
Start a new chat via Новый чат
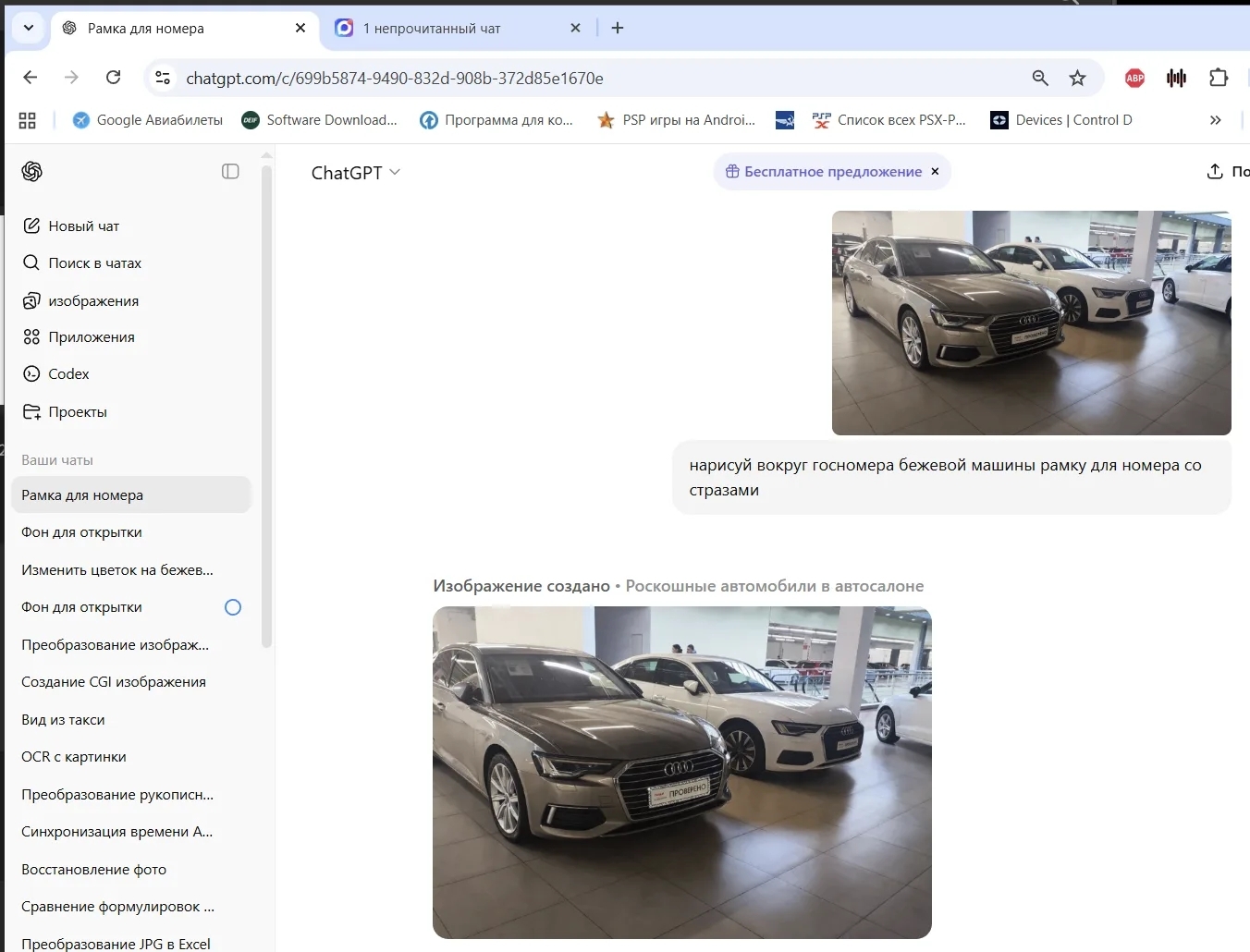[x=83, y=226]
